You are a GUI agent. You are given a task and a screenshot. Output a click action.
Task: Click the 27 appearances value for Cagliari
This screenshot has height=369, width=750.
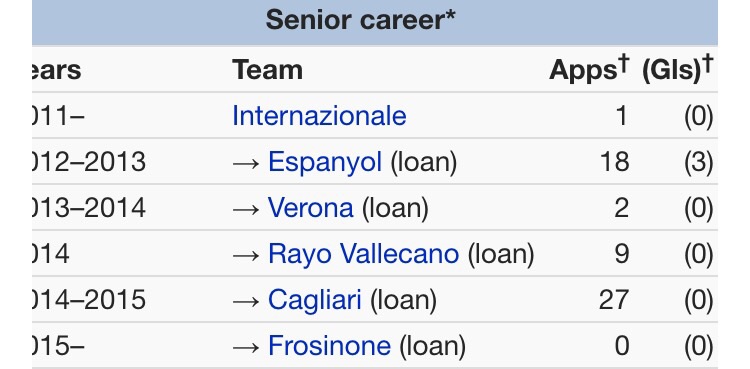click(x=614, y=300)
